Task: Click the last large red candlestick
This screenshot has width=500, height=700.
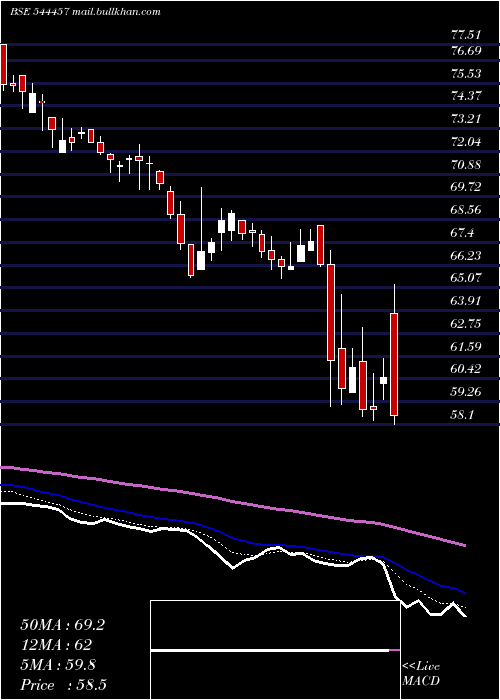Action: [394, 364]
